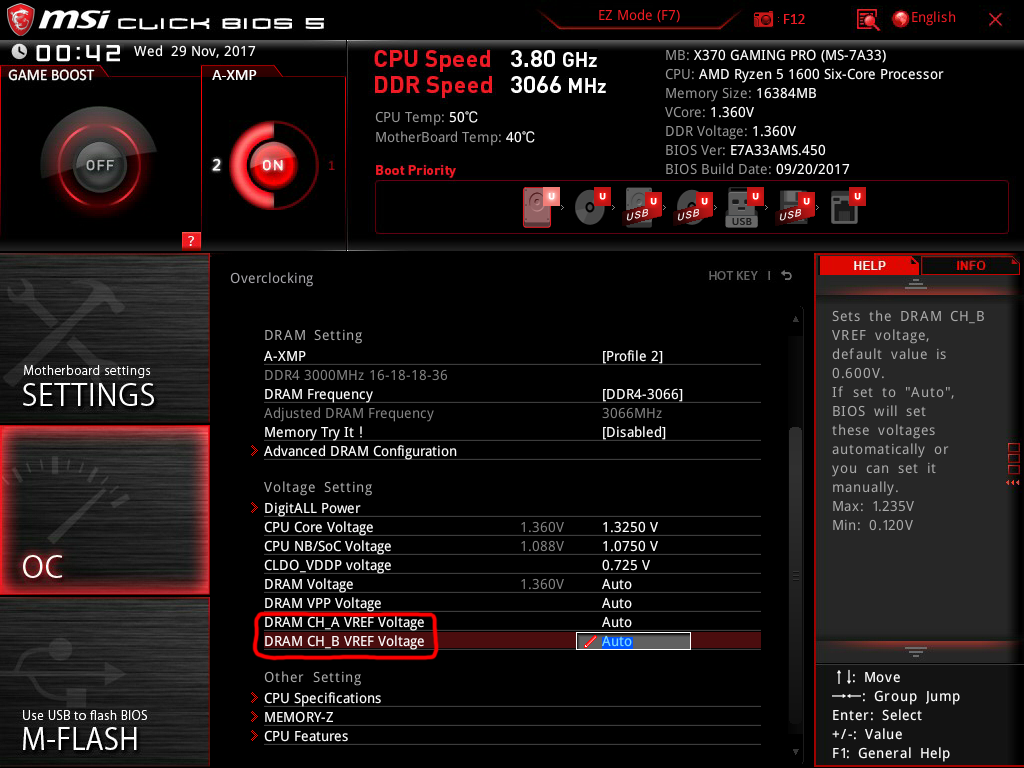Viewport: 1024px width, 768px height.
Task: Click the DDR4 3000MHz 16-18-18-36 text
Action: 355,376
